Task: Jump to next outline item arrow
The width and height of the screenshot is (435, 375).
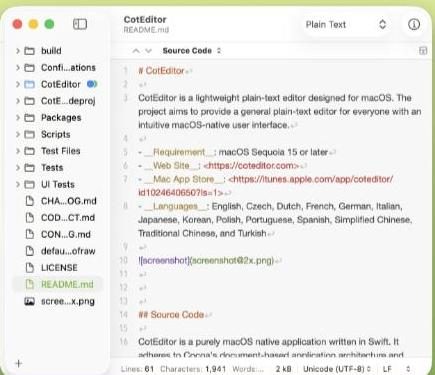Action: coord(149,51)
